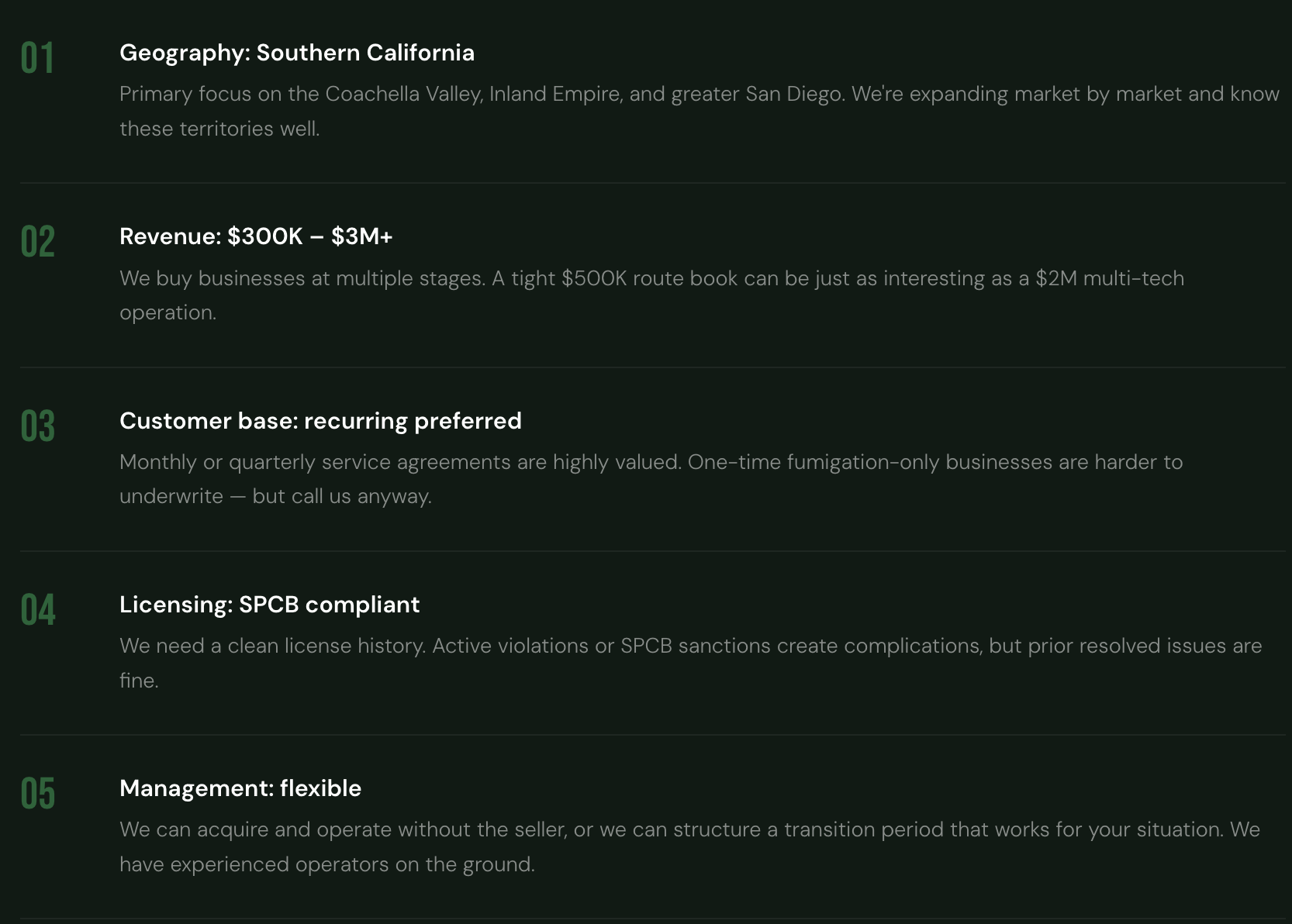Viewport: 1292px width, 924px height.
Task: Click the Management: flexible heading
Action: [240, 788]
